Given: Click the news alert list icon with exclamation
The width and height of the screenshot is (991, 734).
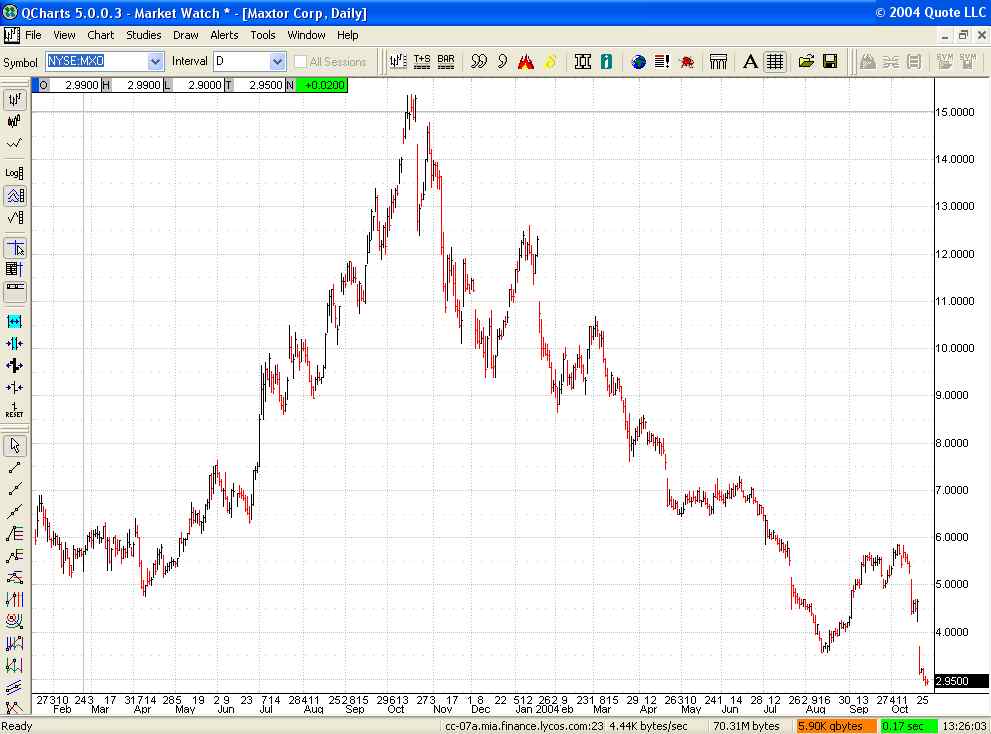Looking at the screenshot, I should point(662,61).
